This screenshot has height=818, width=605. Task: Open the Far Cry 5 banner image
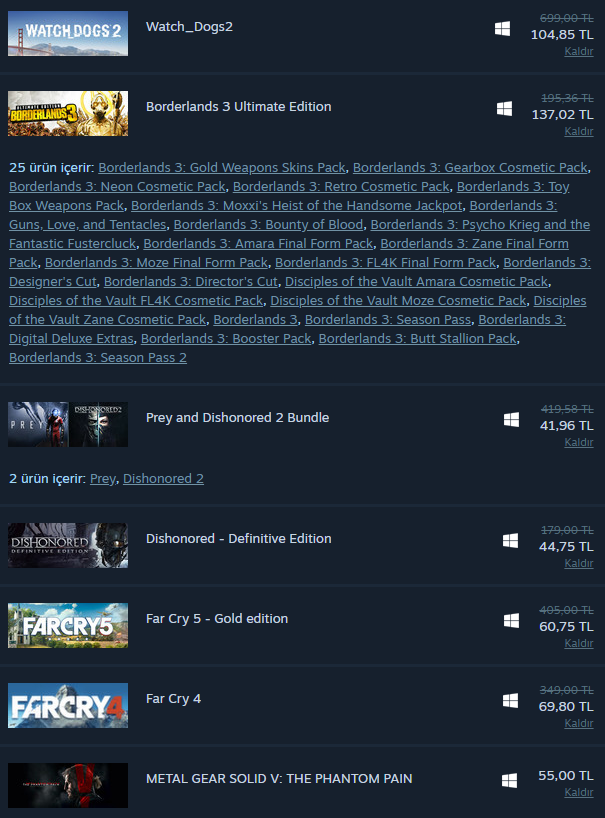[68, 625]
